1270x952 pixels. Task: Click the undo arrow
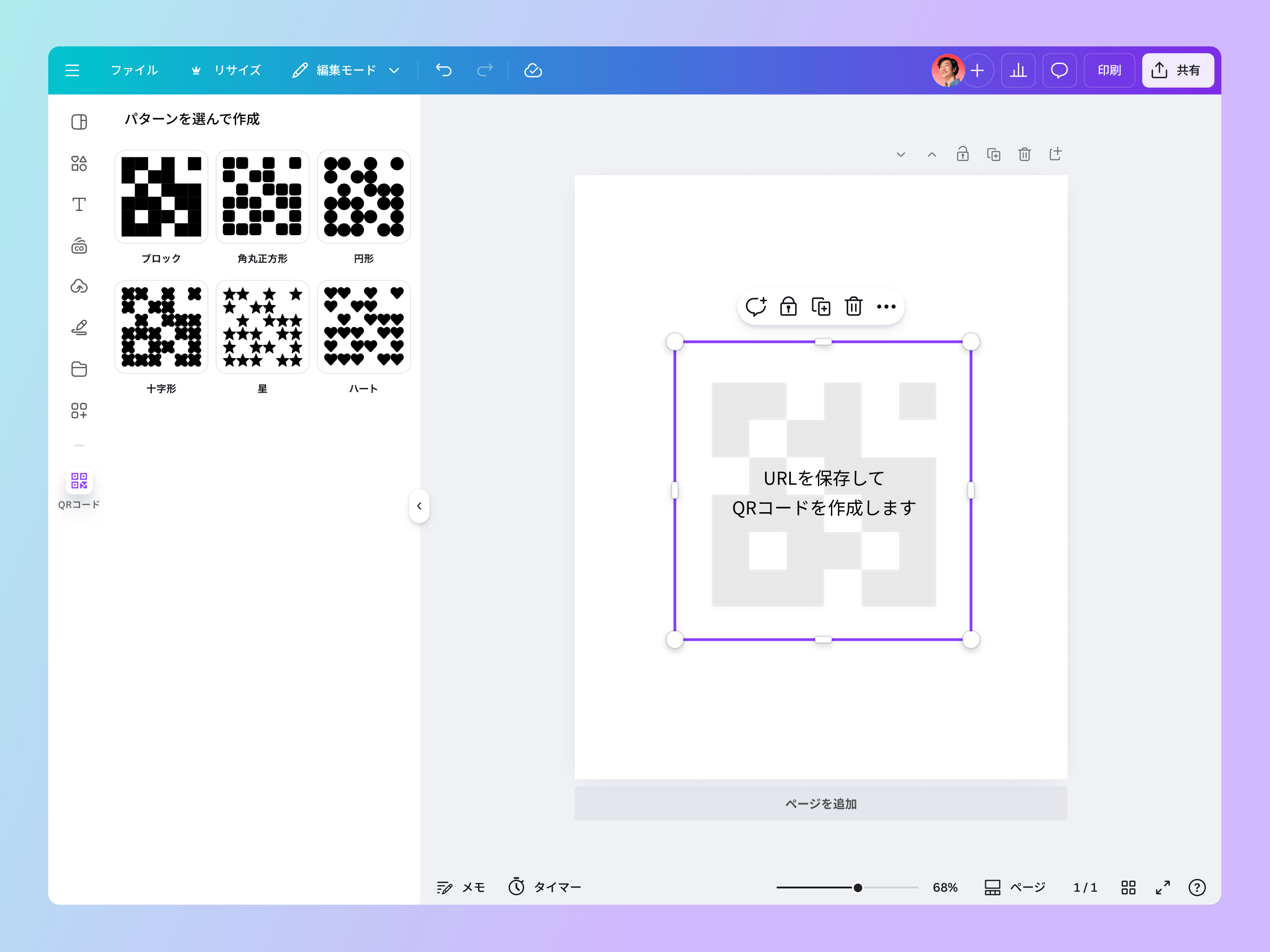444,71
